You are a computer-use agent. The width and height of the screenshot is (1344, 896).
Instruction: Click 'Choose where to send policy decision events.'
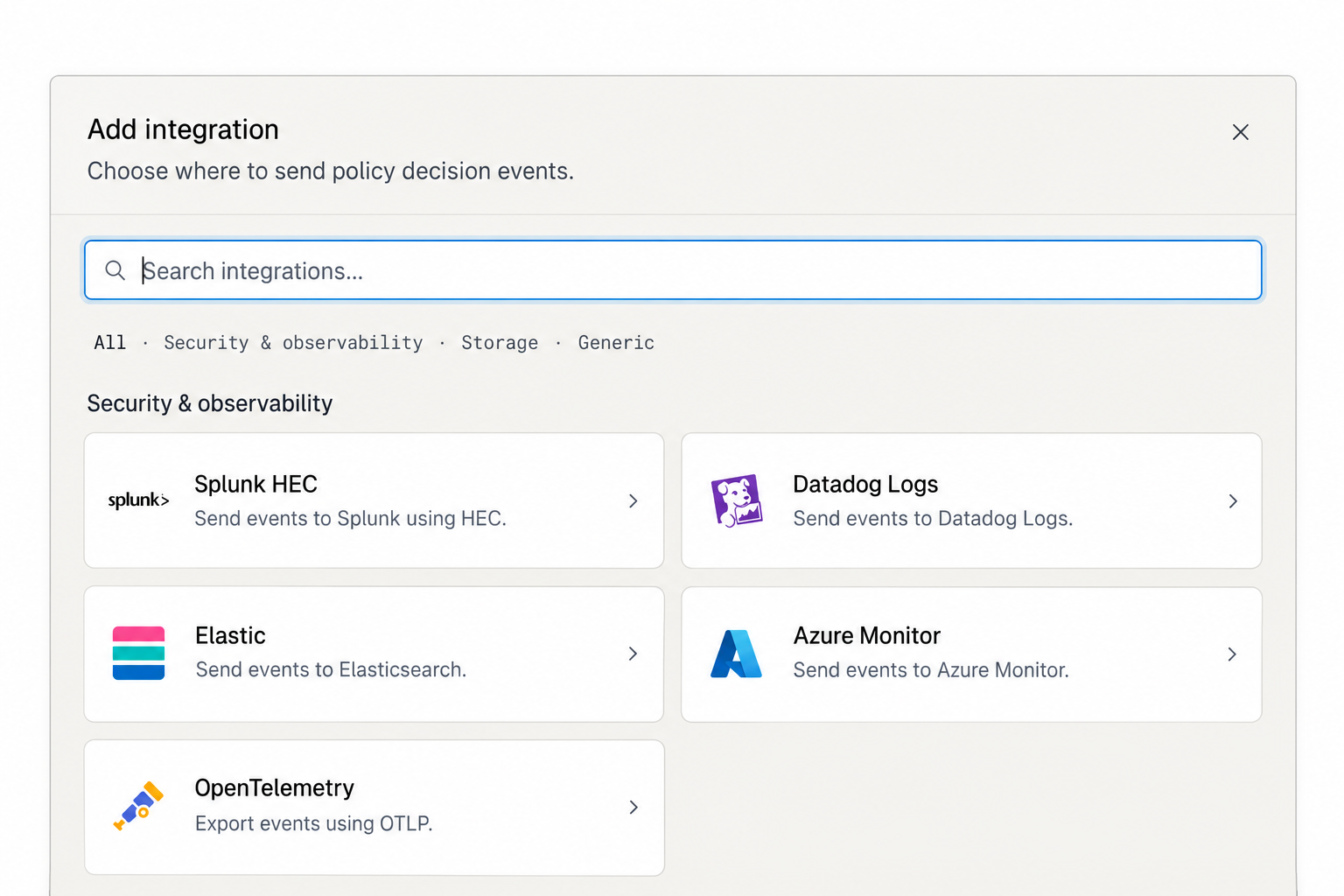pyautogui.click(x=331, y=171)
